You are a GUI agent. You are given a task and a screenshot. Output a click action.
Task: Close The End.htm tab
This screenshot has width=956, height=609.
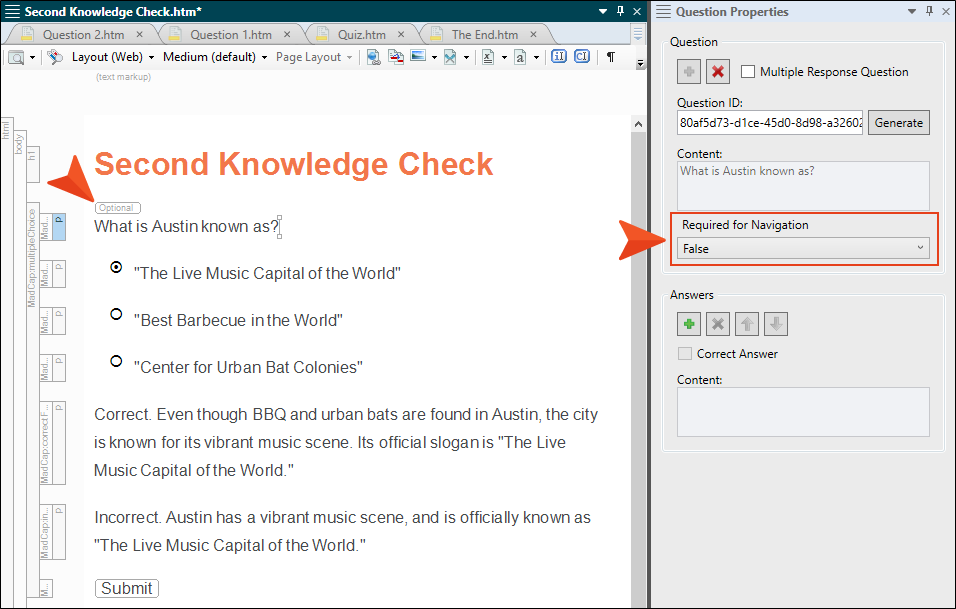click(533, 35)
